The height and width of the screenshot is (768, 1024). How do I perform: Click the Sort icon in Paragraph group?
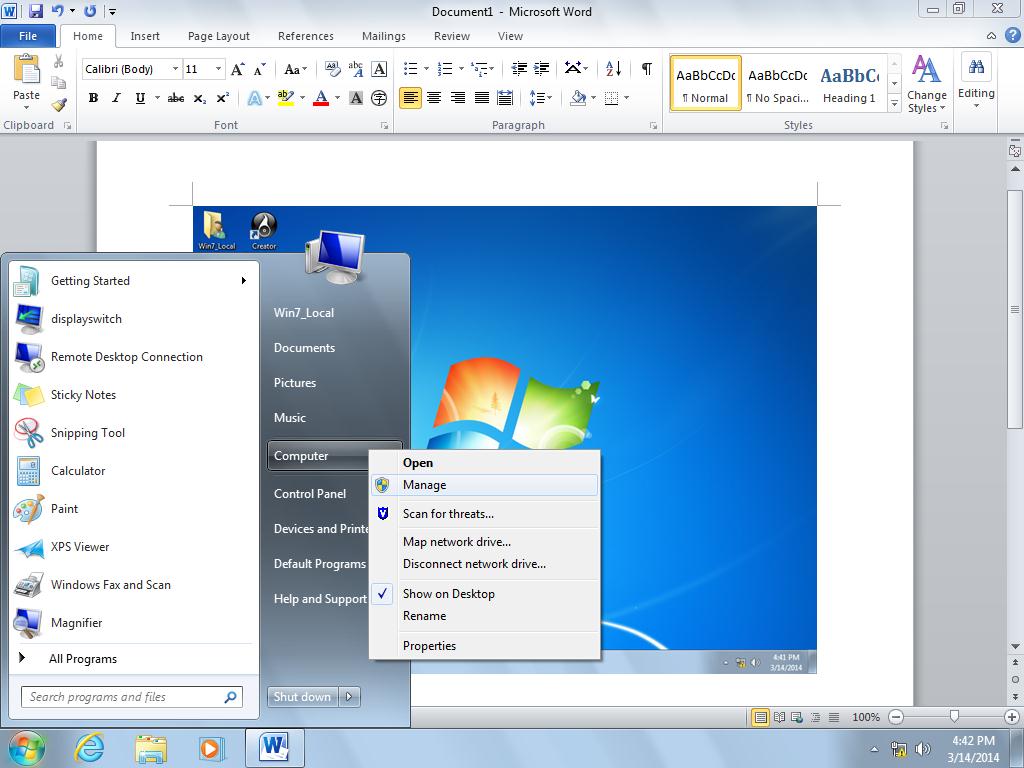614,69
